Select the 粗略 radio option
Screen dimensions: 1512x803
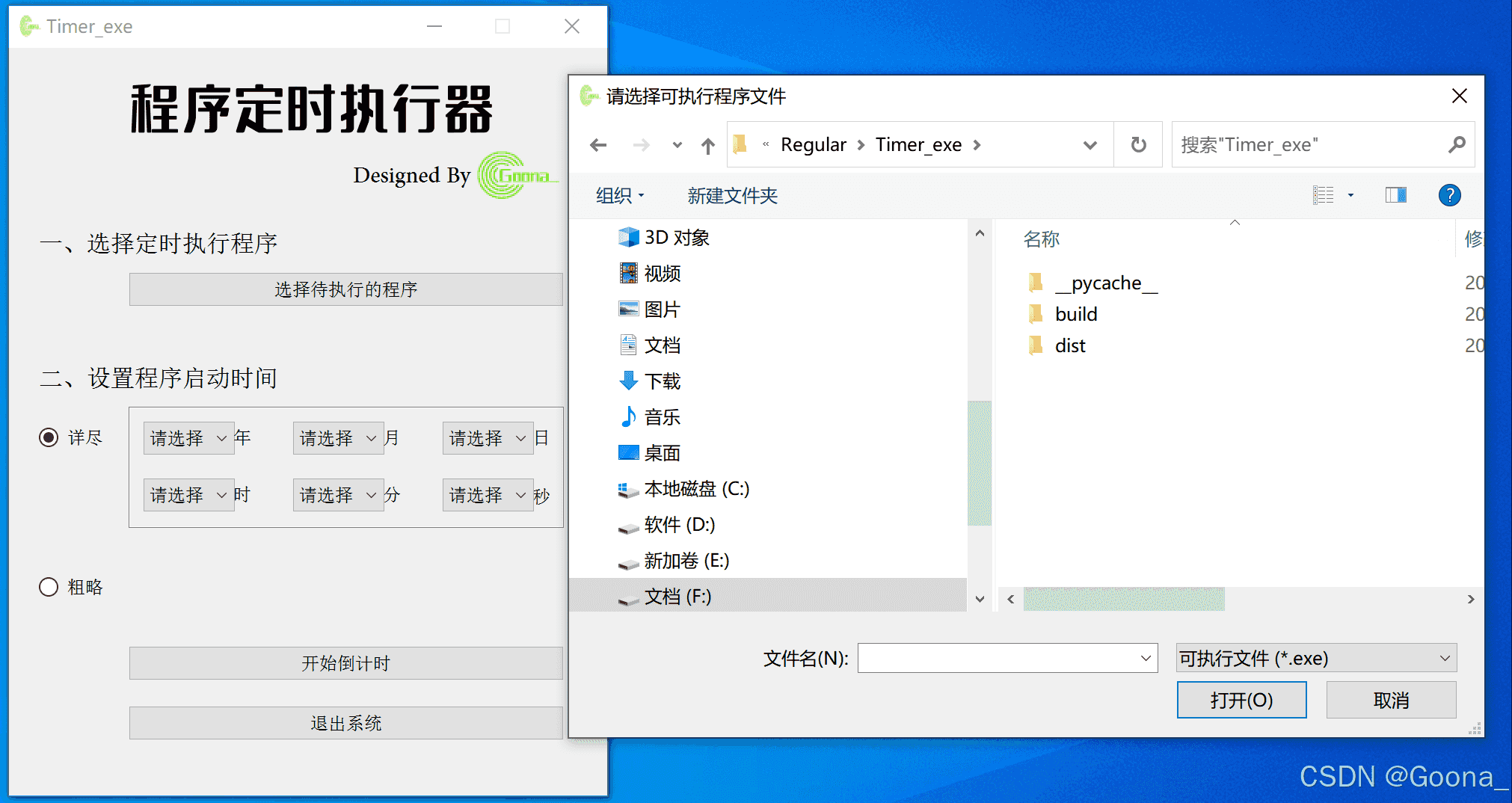pyautogui.click(x=49, y=587)
